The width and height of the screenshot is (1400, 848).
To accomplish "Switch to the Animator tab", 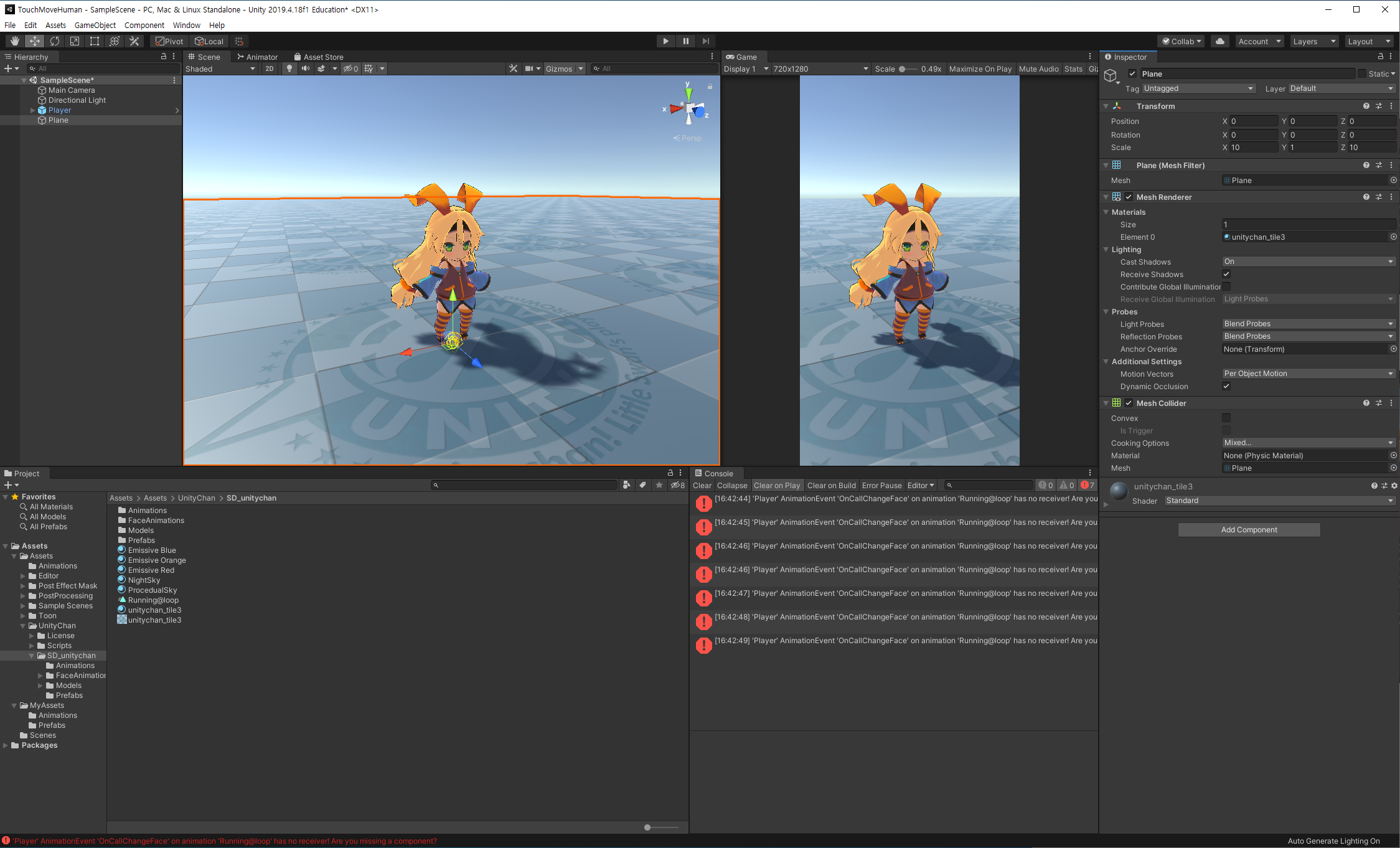I will [256, 57].
